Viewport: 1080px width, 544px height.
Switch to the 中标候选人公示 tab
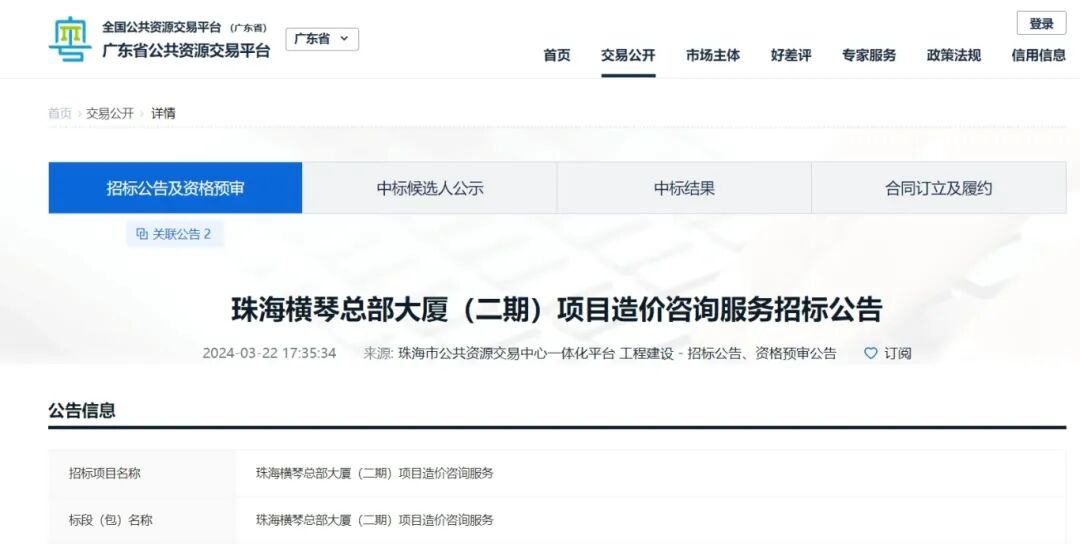pos(430,188)
